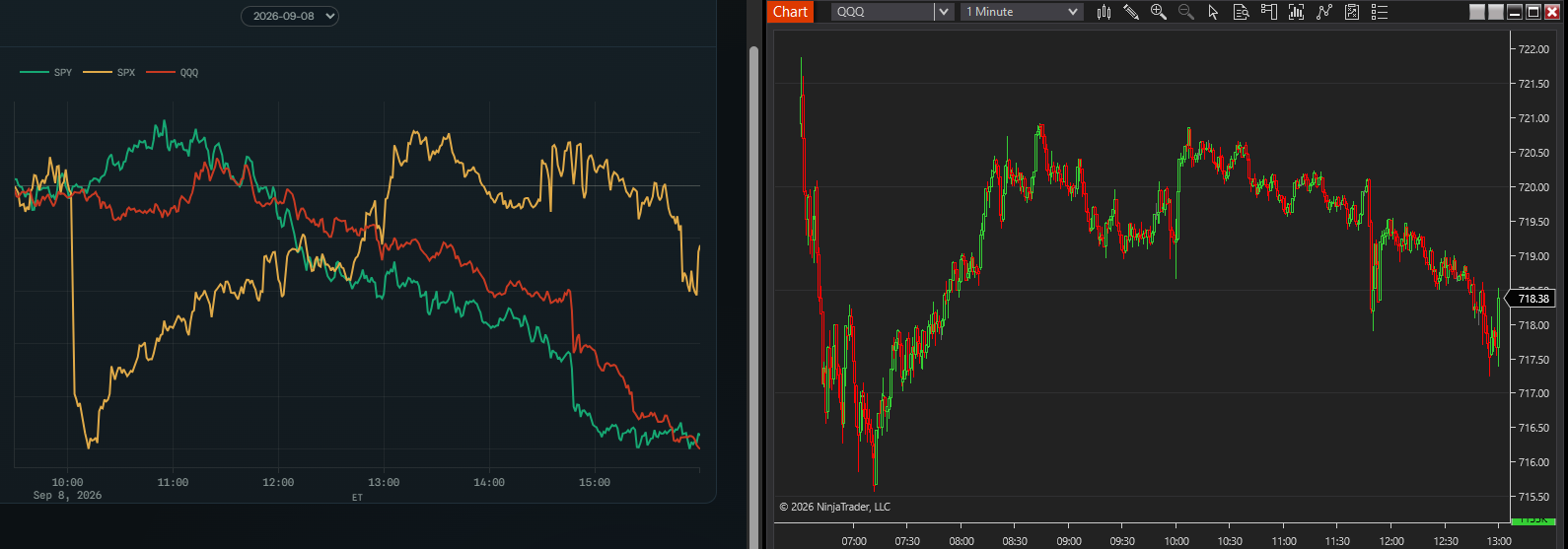Click the 716.00 price axis label

click(x=1532, y=462)
